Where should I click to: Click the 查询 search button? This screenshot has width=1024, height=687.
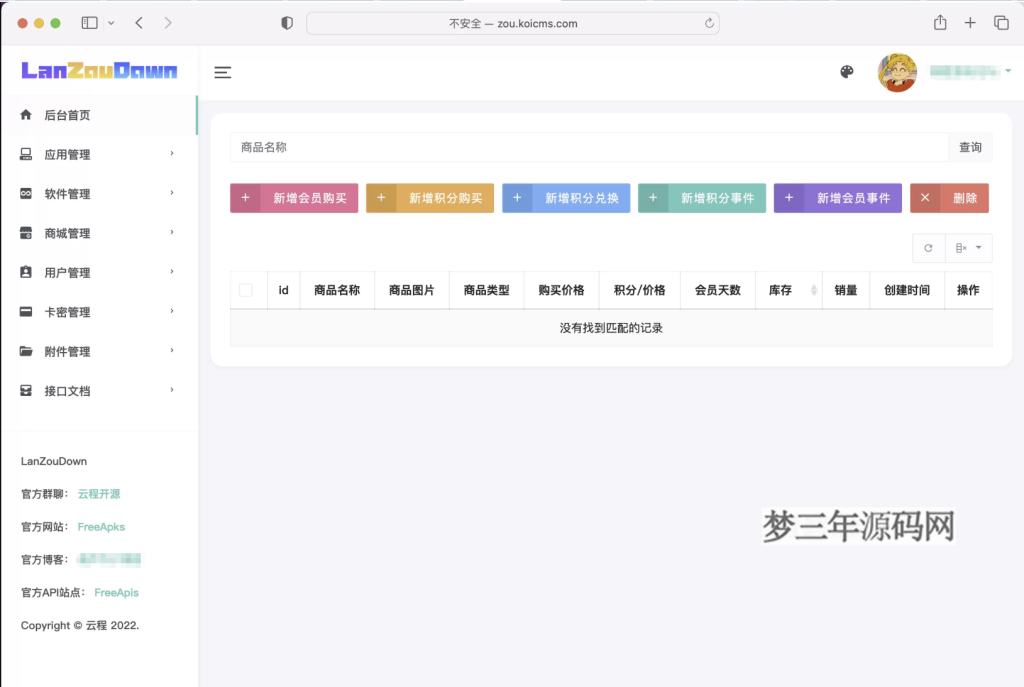point(969,146)
